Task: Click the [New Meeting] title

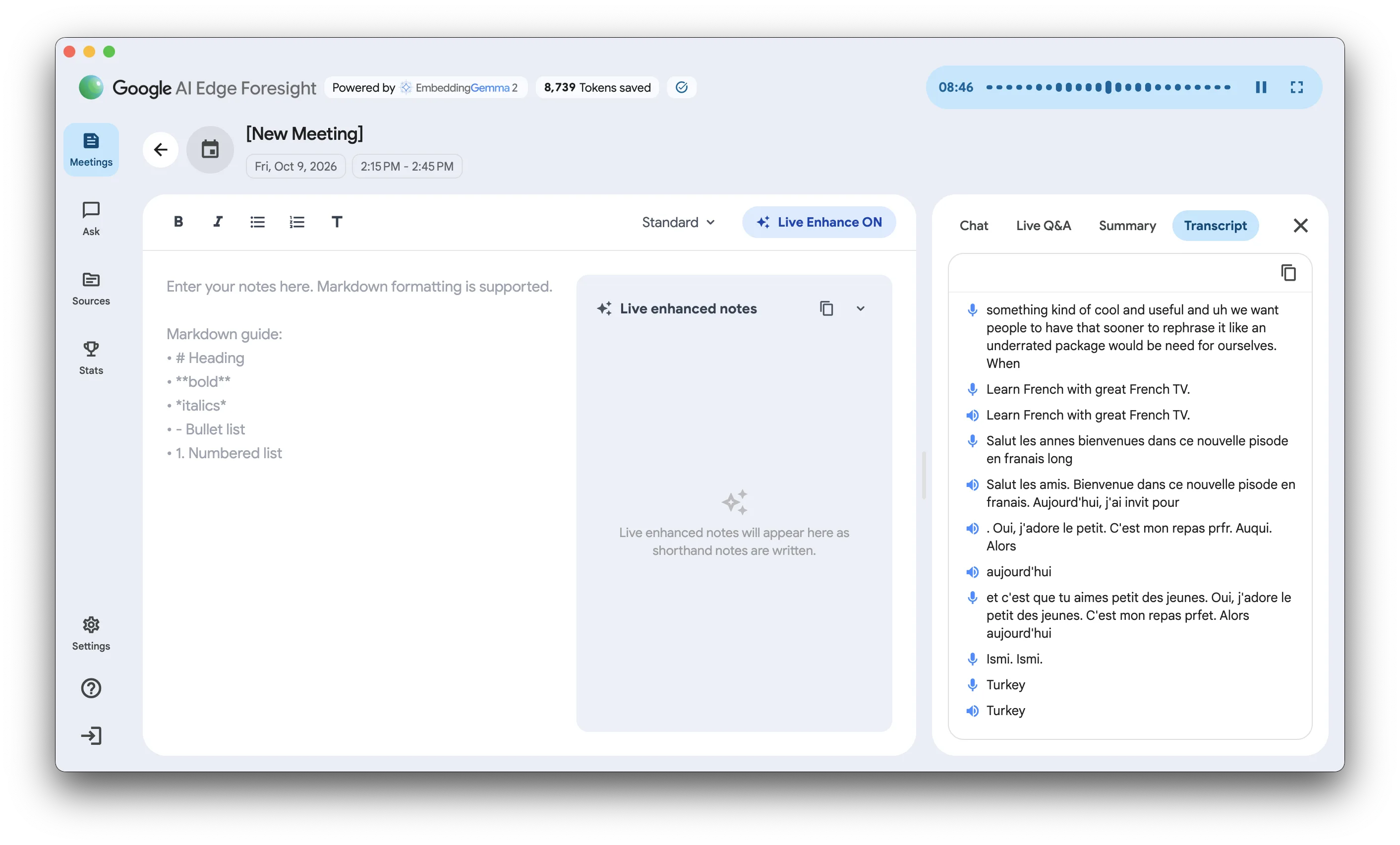Action: pyautogui.click(x=304, y=133)
